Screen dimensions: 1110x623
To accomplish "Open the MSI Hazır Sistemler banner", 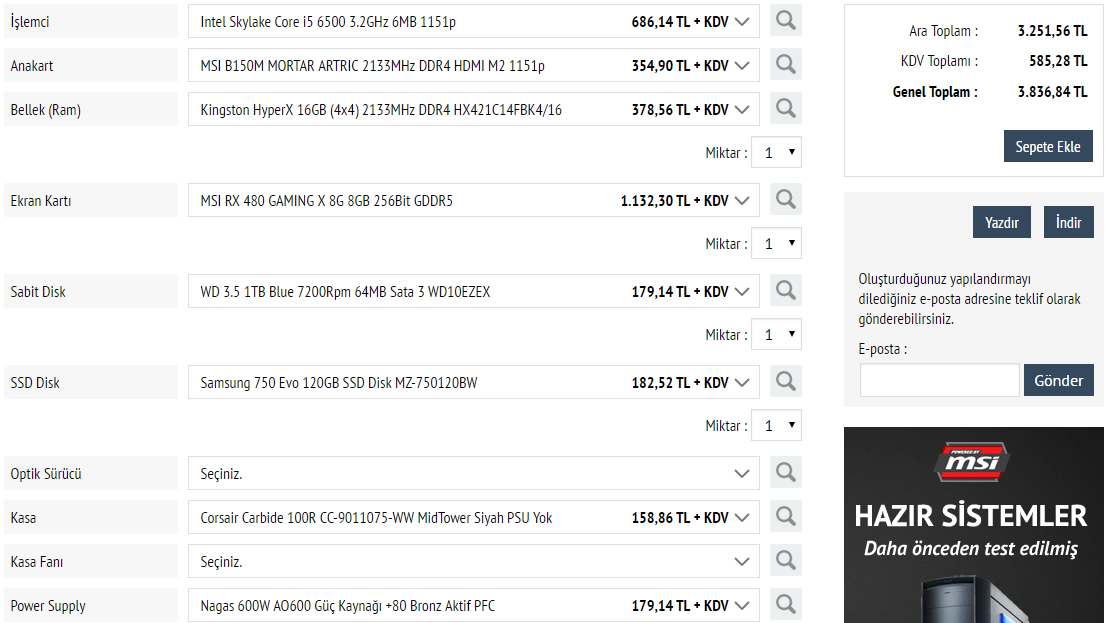I will (x=973, y=525).
